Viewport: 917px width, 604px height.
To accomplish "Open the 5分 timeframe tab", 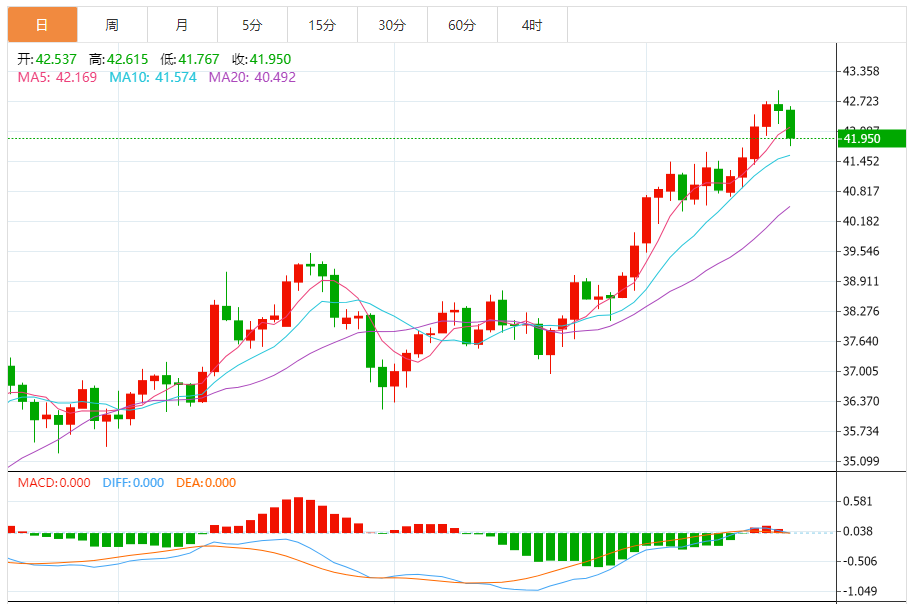I will 253,25.
